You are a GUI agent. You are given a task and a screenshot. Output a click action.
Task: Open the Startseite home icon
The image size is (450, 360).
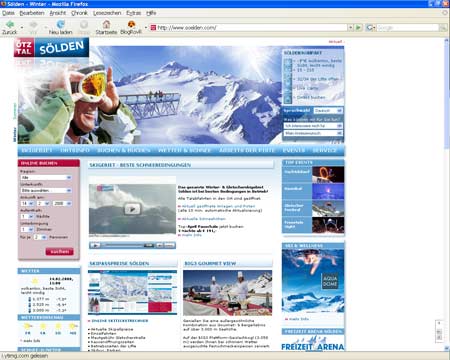pyautogui.click(x=106, y=24)
